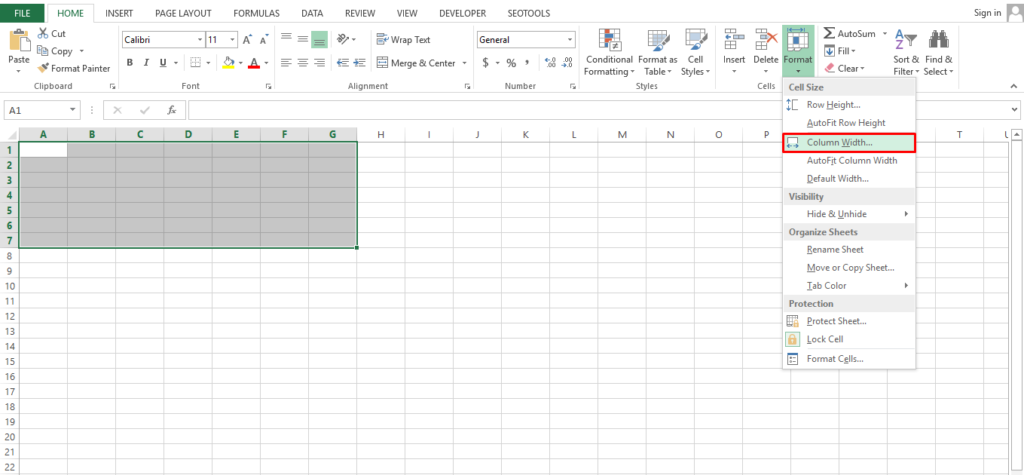Activate the Format Painter brush
1024x475 pixels.
pos(43,68)
